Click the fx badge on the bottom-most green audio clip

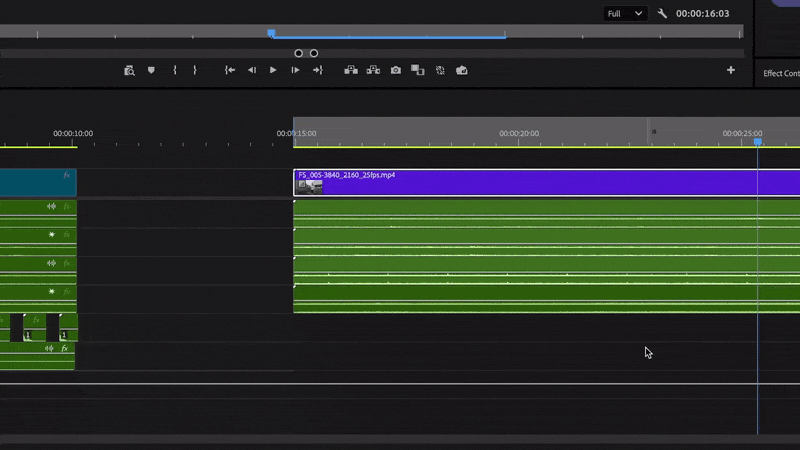click(64, 348)
